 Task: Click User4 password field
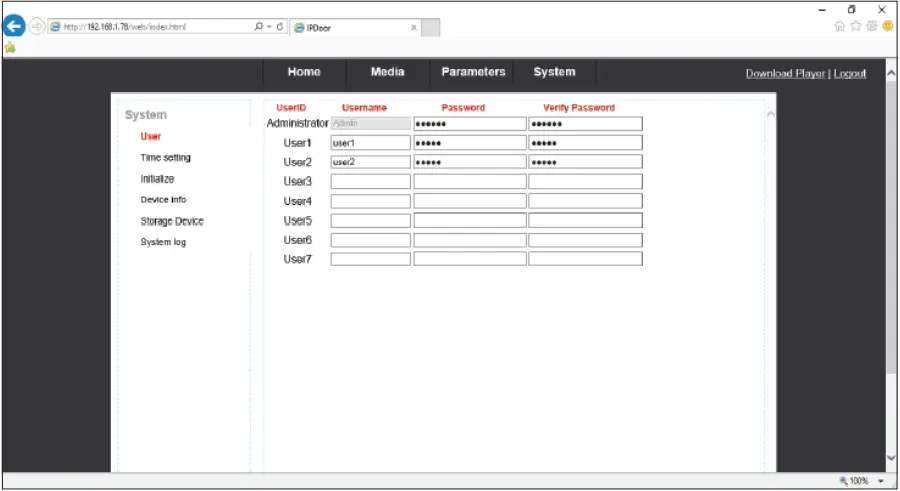(x=470, y=201)
